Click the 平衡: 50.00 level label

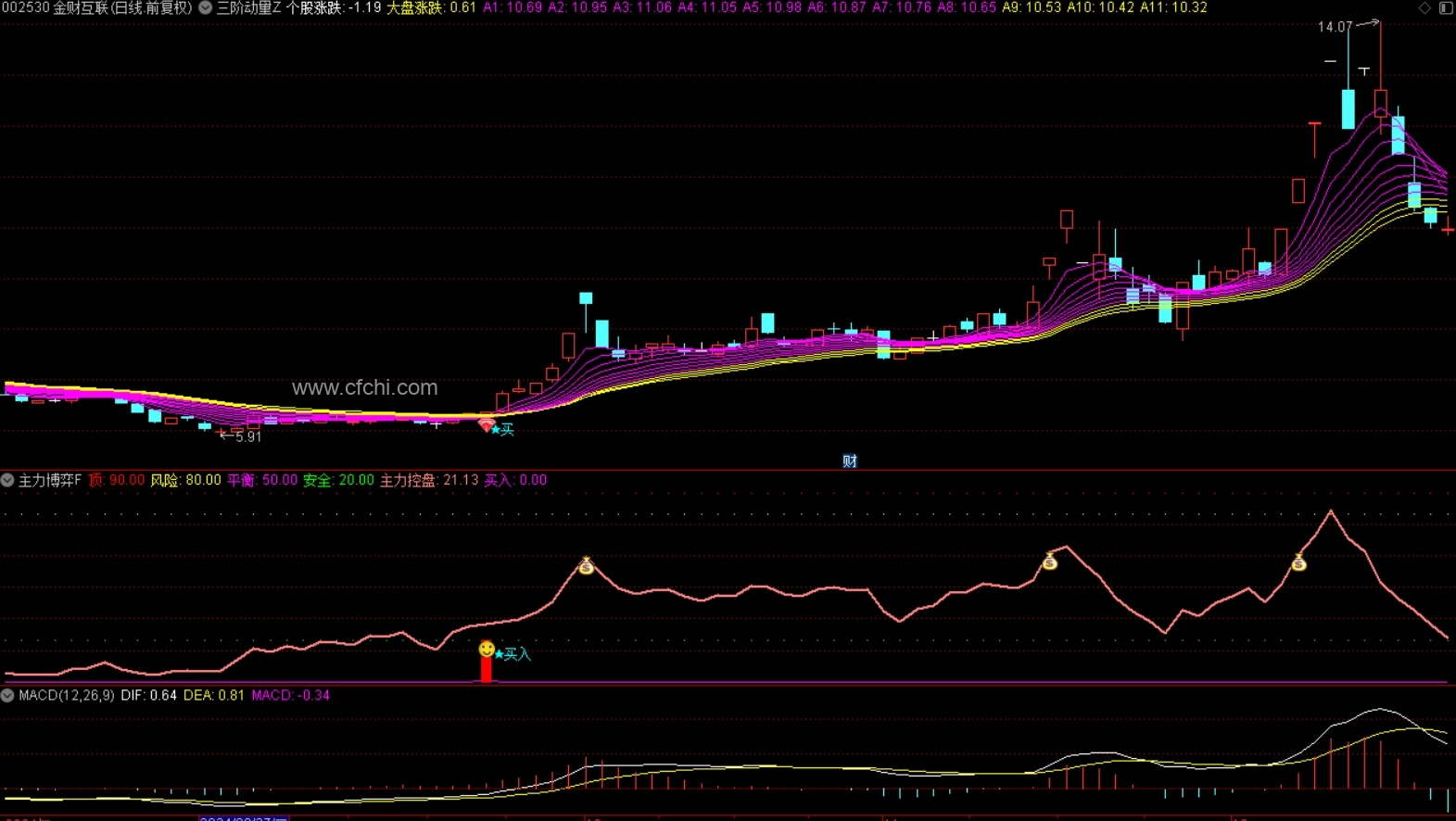pyautogui.click(x=262, y=480)
